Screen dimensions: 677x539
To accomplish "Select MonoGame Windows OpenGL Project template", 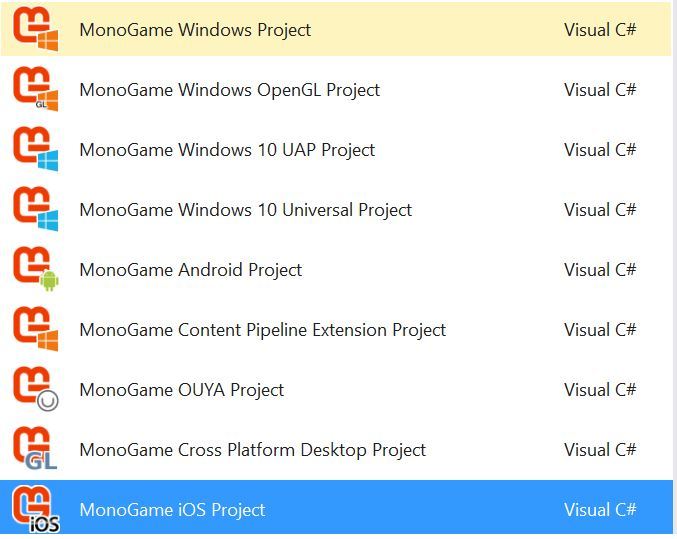I will tap(230, 90).
